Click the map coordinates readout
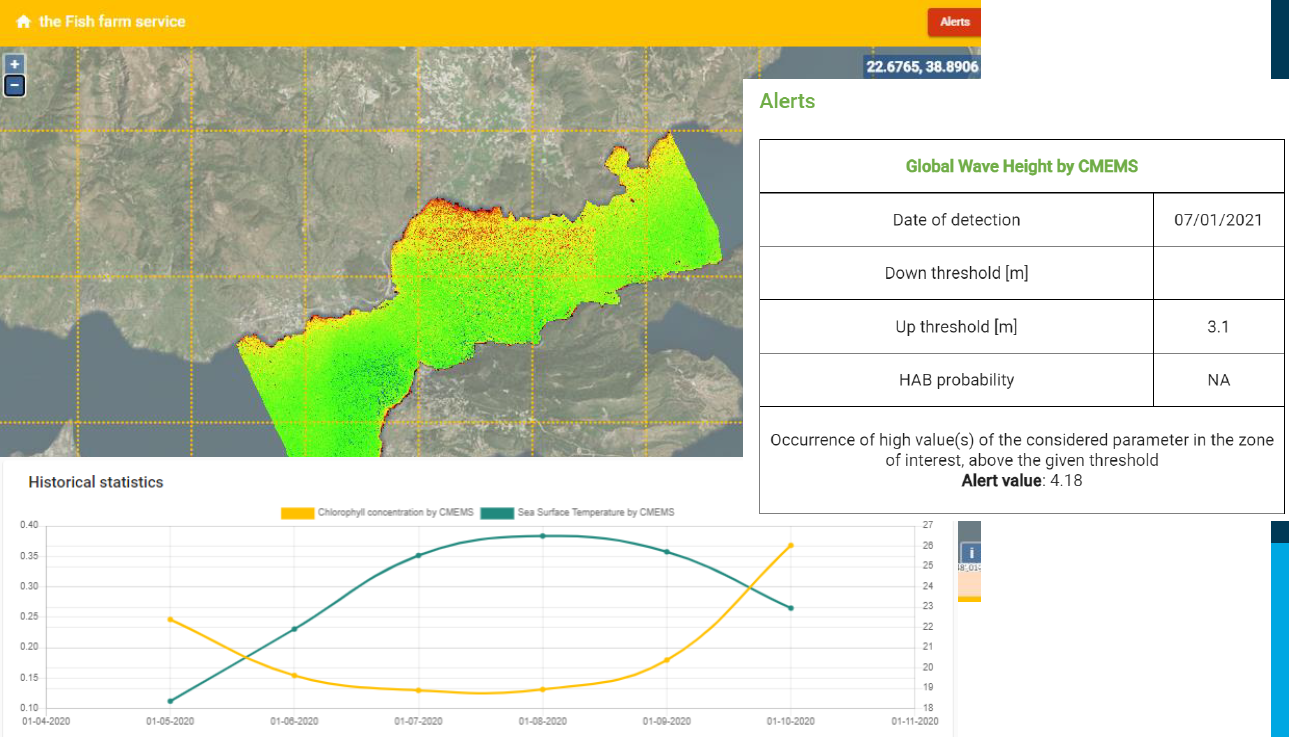Viewport: 1289px width, 737px height. coord(922,68)
